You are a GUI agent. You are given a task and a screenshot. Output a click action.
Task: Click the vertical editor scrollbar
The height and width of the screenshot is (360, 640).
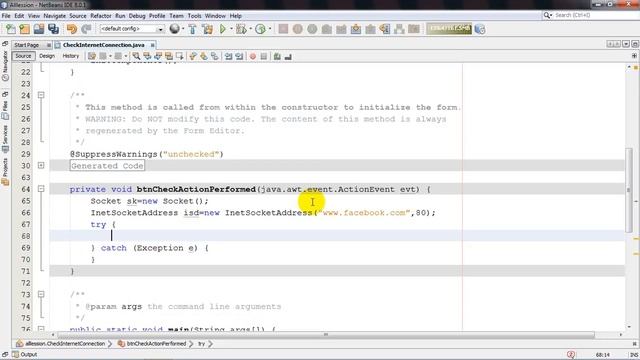pos(629,191)
